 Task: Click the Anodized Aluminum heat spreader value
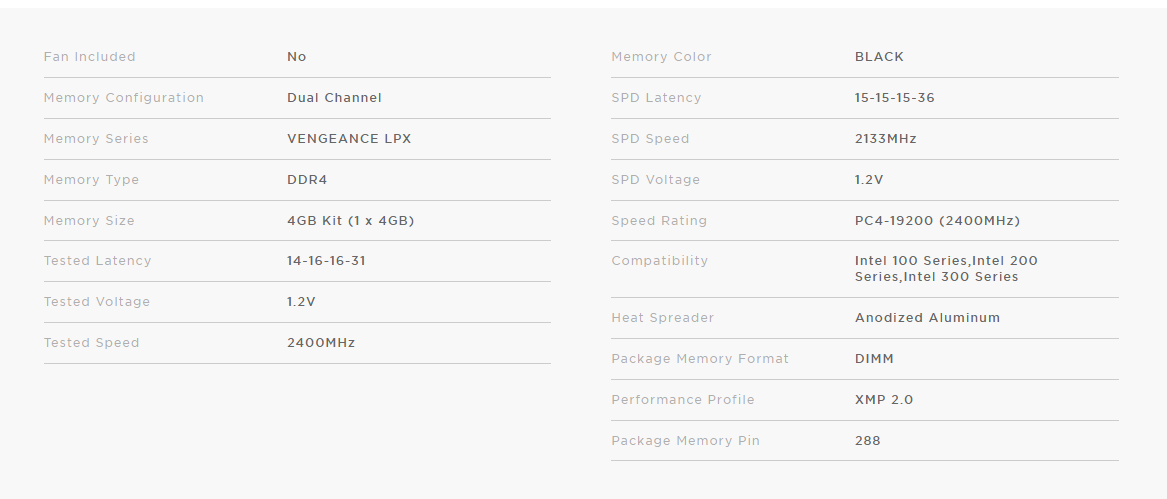tap(927, 317)
